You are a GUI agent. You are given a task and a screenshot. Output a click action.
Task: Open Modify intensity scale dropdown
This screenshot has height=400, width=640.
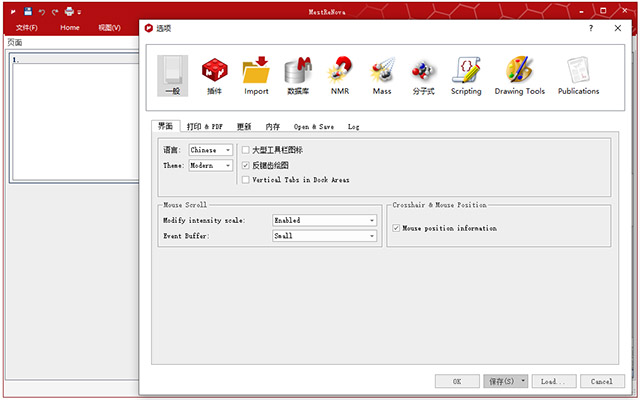tap(324, 220)
